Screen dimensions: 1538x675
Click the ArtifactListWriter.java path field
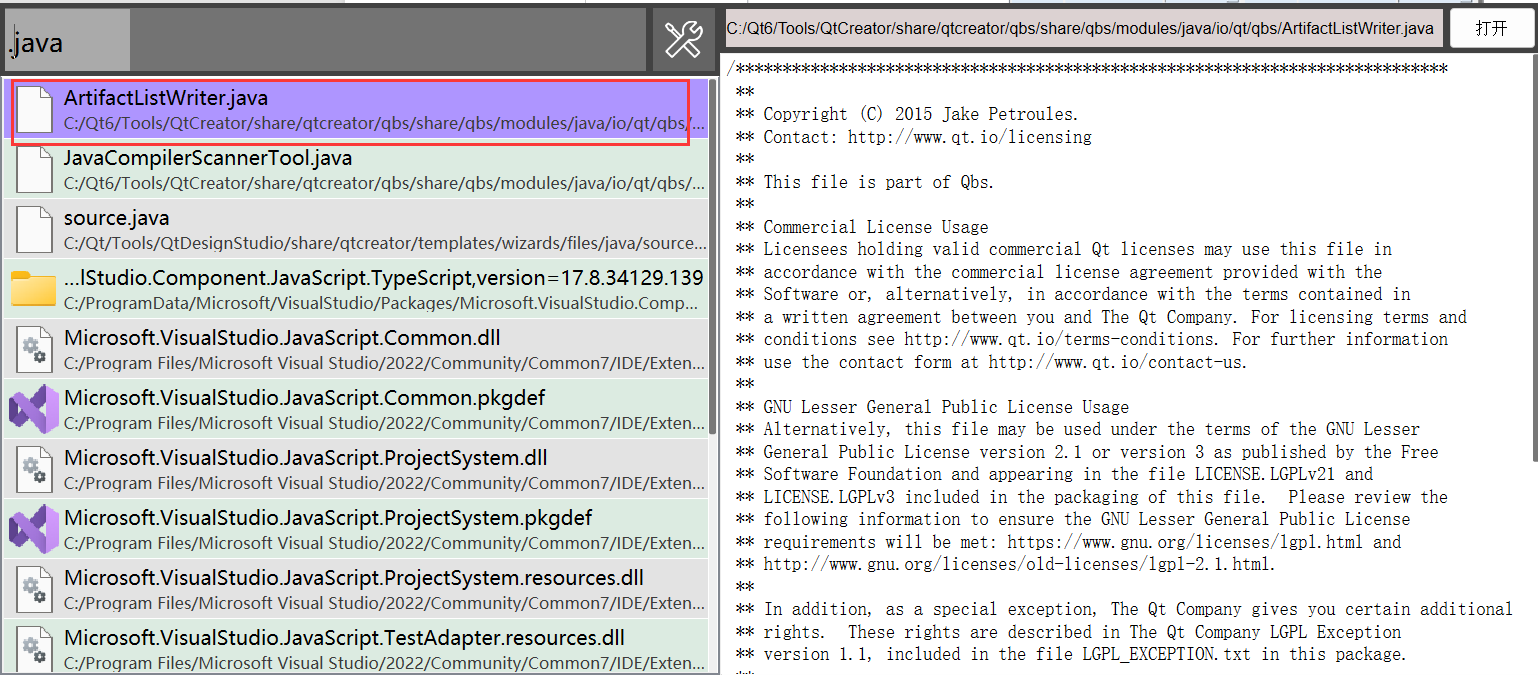pos(1083,28)
